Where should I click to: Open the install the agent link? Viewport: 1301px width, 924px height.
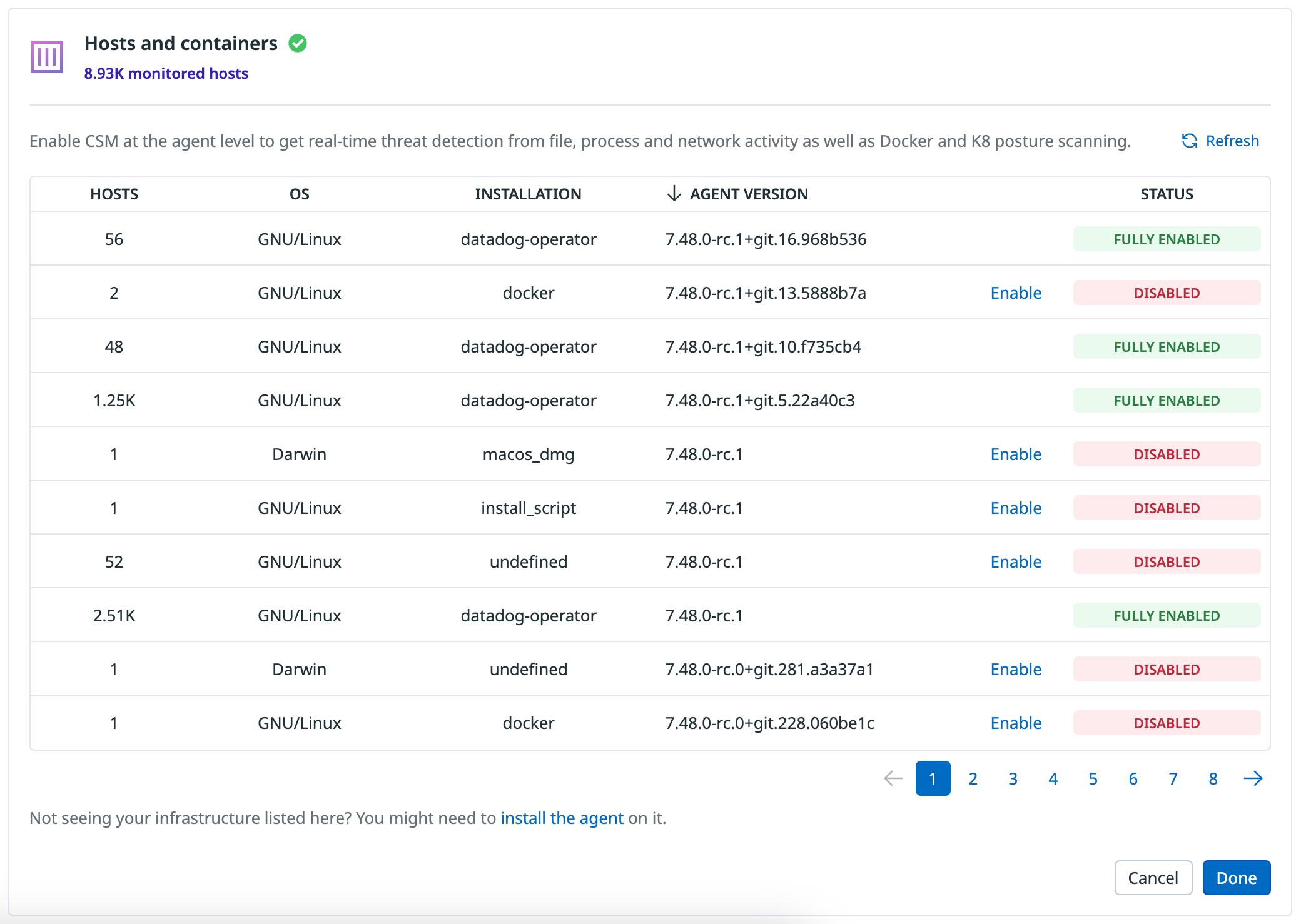(562, 818)
